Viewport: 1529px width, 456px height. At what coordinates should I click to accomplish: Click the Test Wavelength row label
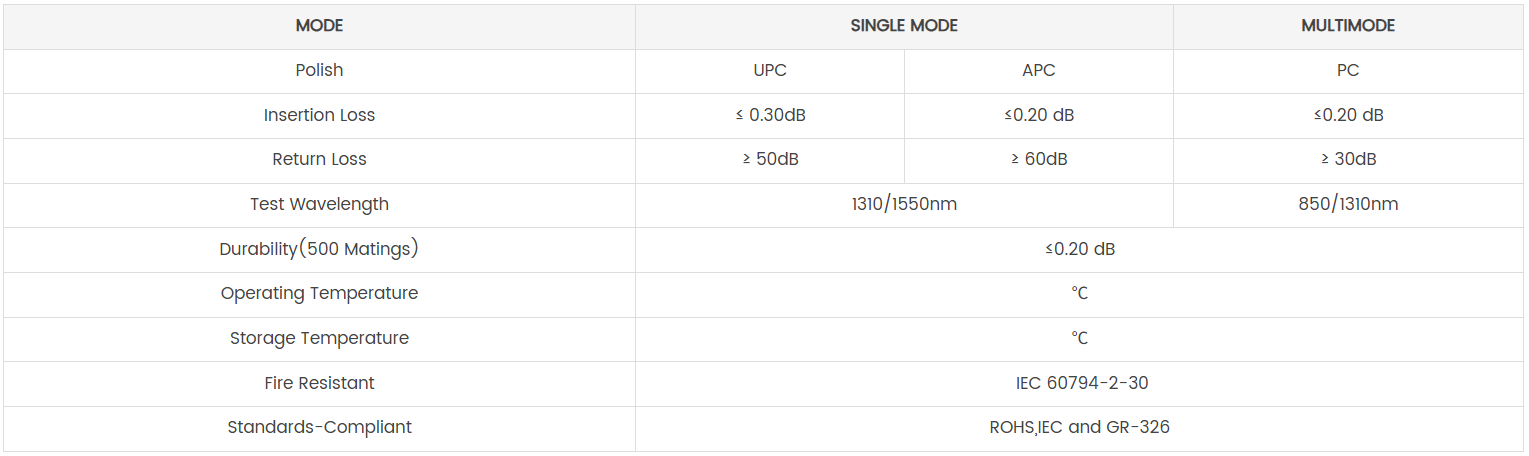[319, 204]
